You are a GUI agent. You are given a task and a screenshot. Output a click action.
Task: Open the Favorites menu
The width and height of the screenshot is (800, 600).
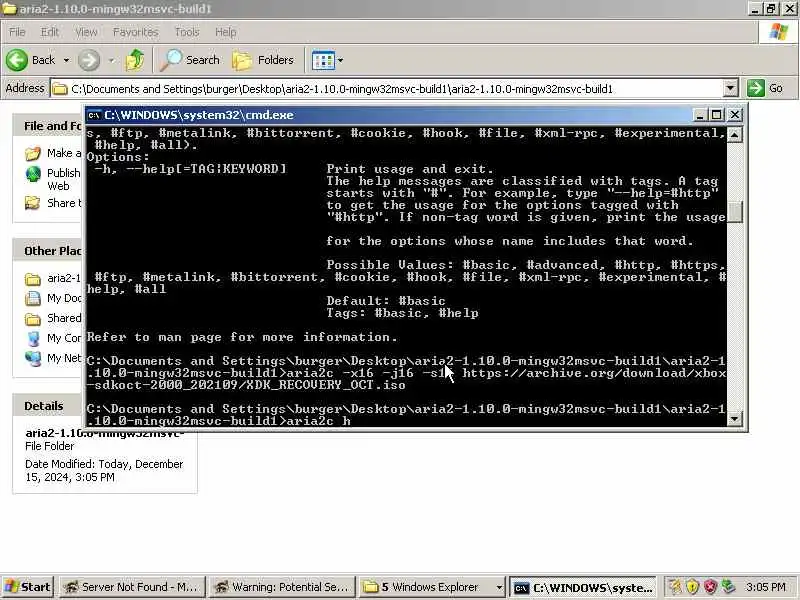135,32
